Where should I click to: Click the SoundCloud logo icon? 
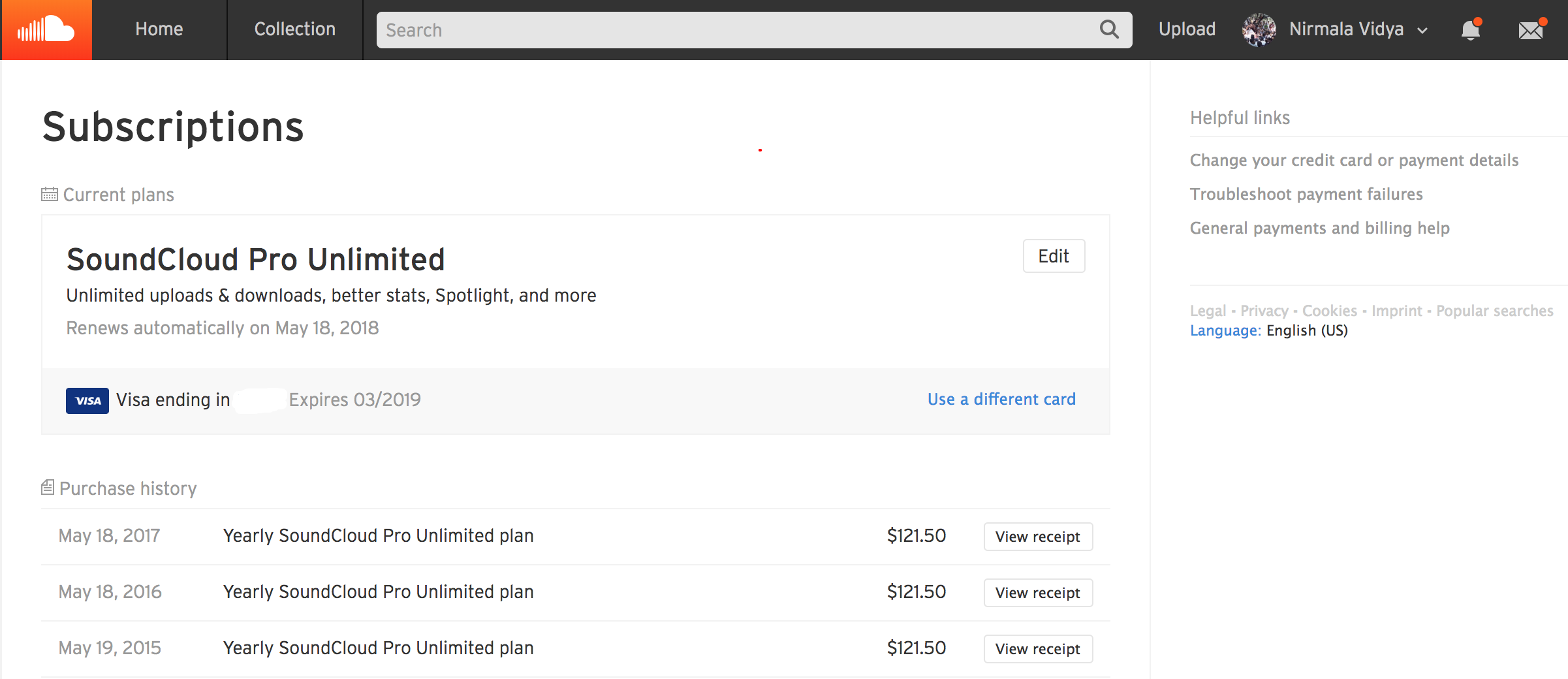point(46,29)
